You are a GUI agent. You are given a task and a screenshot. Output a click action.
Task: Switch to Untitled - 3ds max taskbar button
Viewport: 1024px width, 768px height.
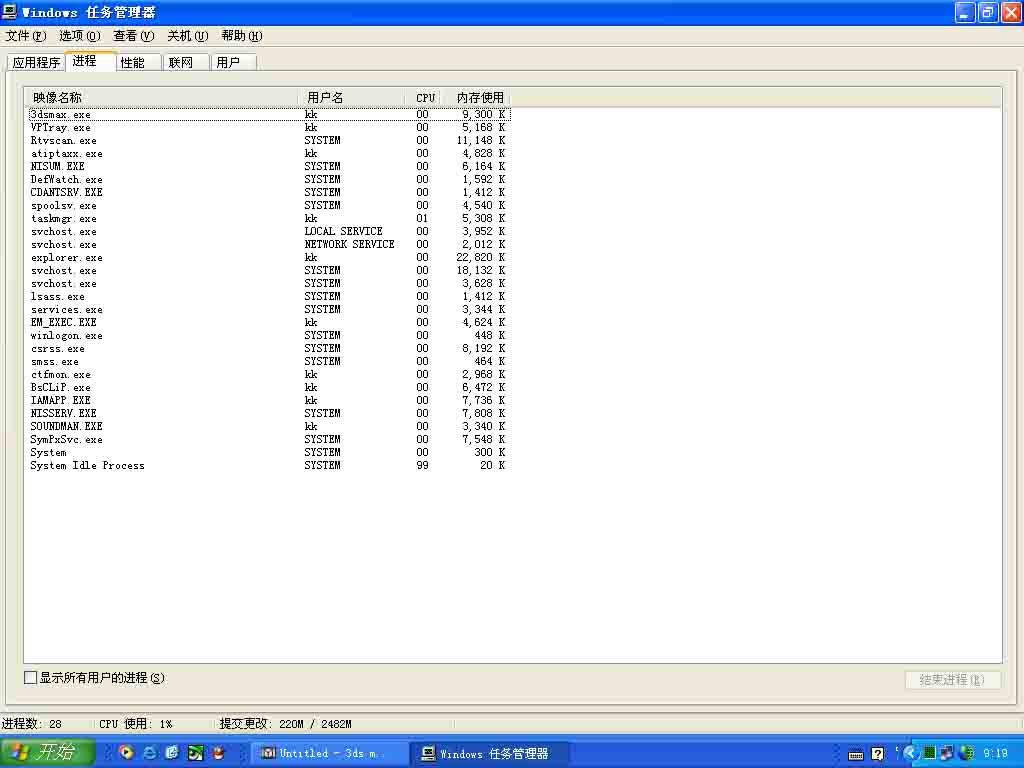coord(330,753)
